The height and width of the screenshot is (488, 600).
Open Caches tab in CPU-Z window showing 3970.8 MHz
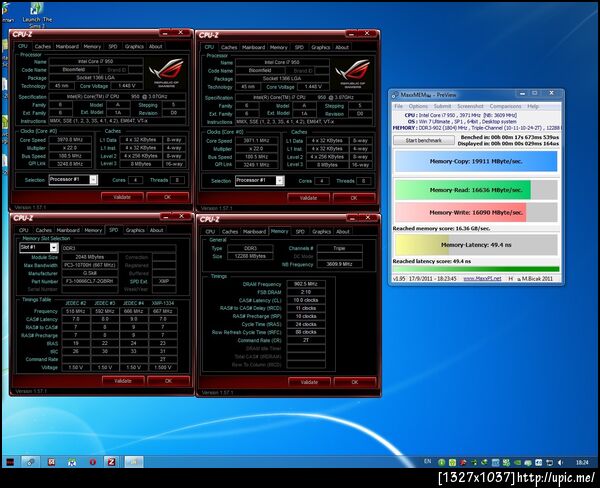click(42, 46)
